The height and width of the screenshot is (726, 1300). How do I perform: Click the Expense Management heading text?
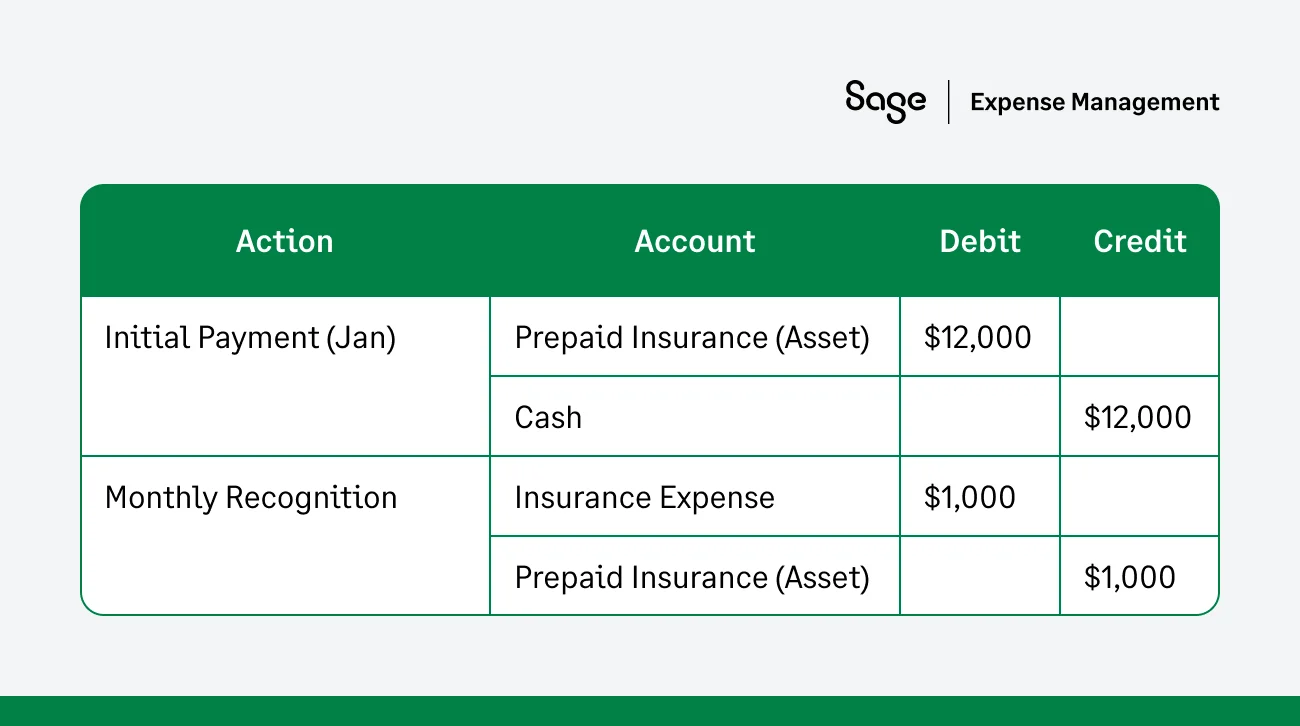click(x=1094, y=102)
